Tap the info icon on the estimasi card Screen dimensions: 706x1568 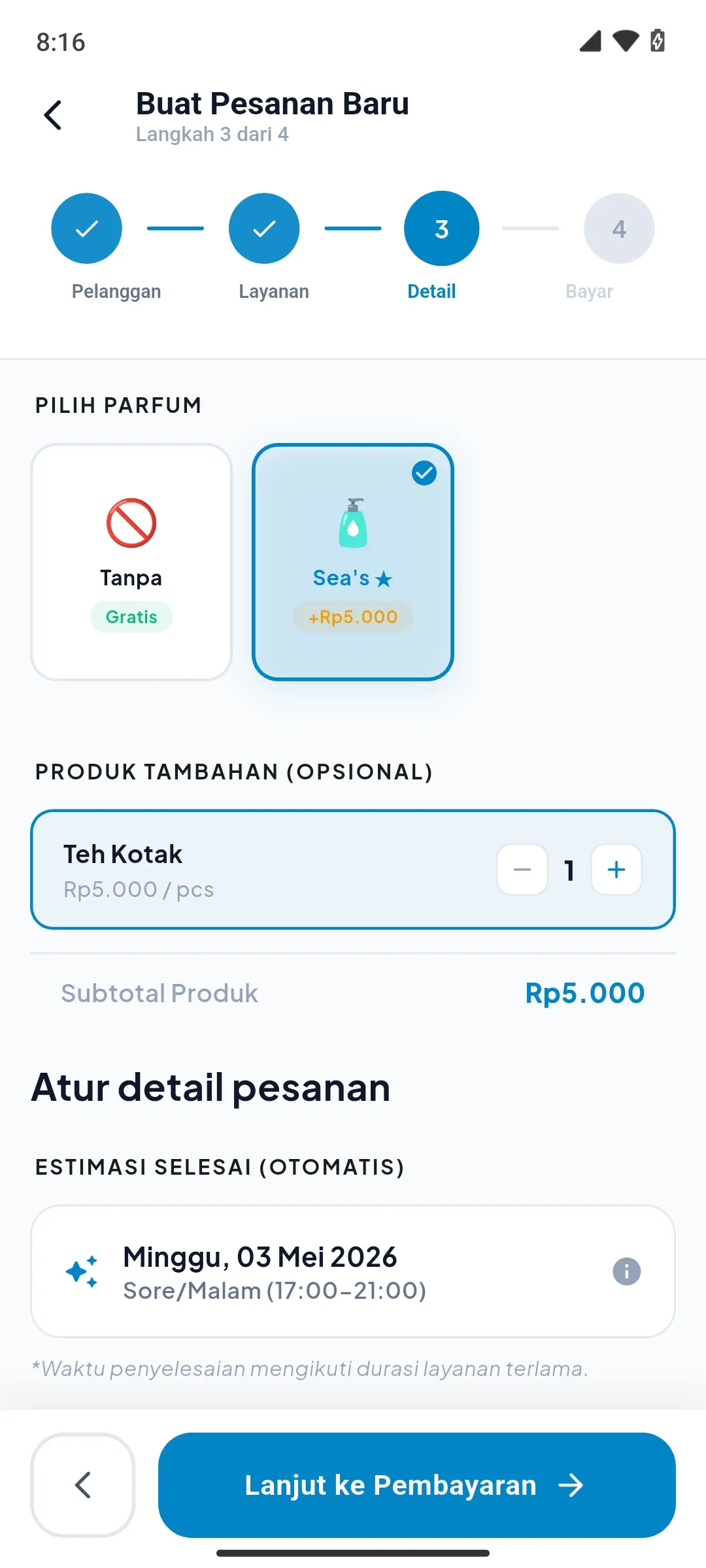(626, 1271)
